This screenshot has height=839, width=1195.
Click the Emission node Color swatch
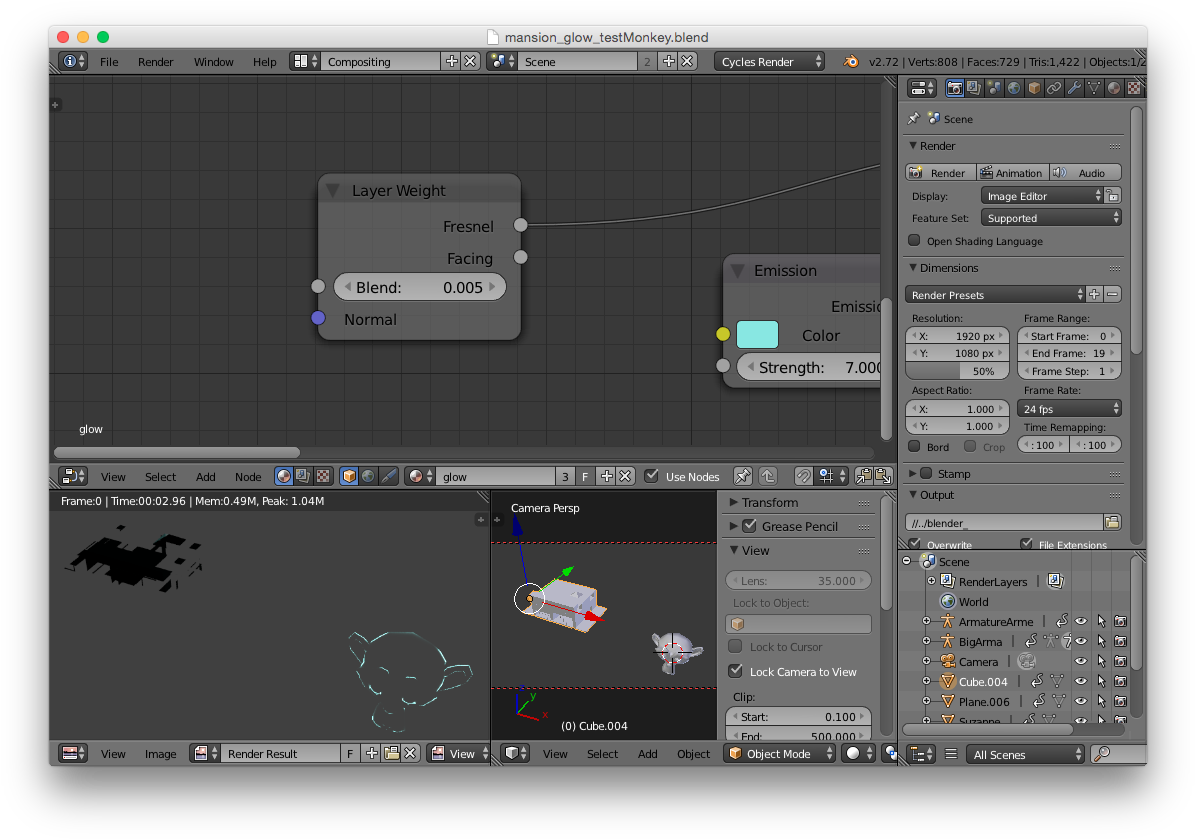coord(757,335)
